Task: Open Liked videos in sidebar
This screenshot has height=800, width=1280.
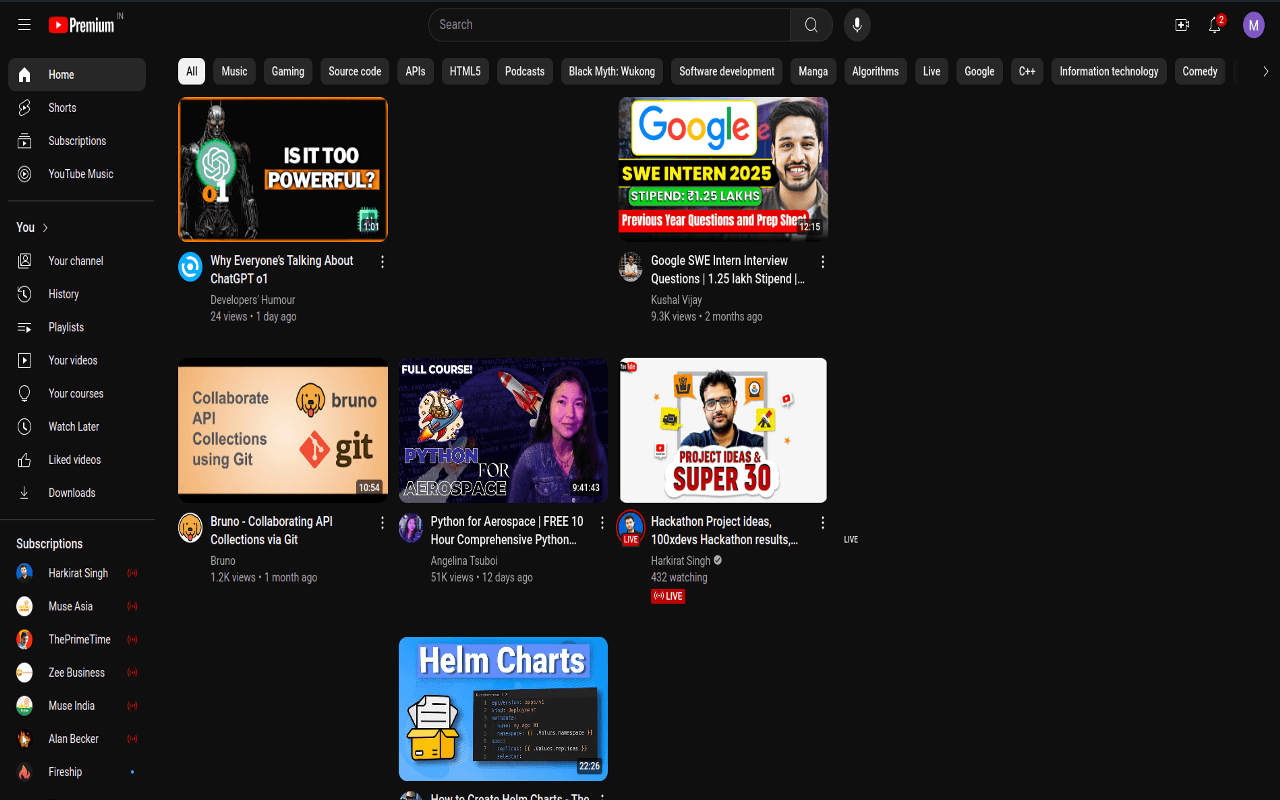Action: click(x=77, y=460)
